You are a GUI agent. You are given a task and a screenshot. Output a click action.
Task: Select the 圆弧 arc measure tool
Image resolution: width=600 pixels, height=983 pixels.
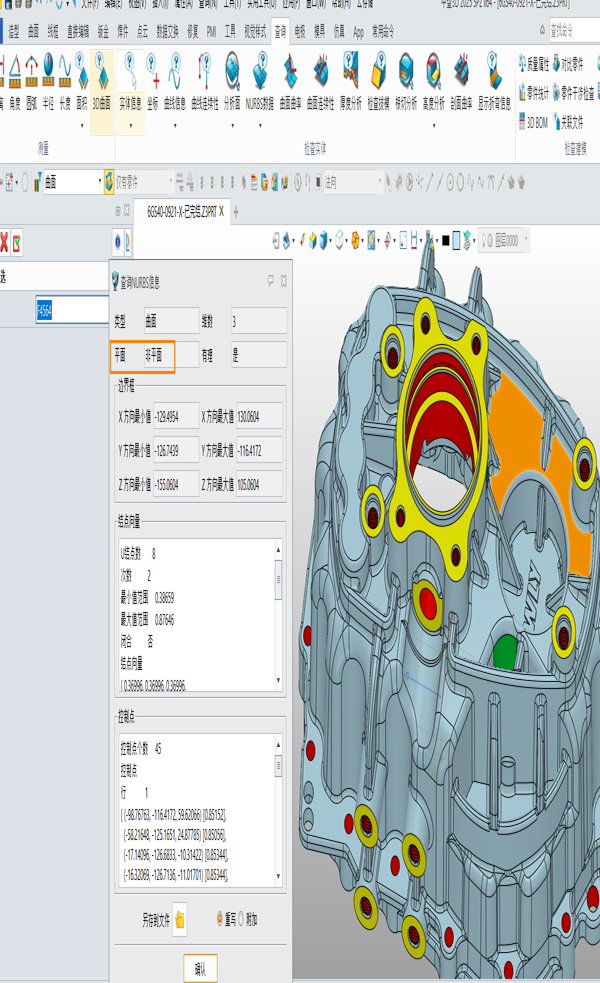coord(31,81)
